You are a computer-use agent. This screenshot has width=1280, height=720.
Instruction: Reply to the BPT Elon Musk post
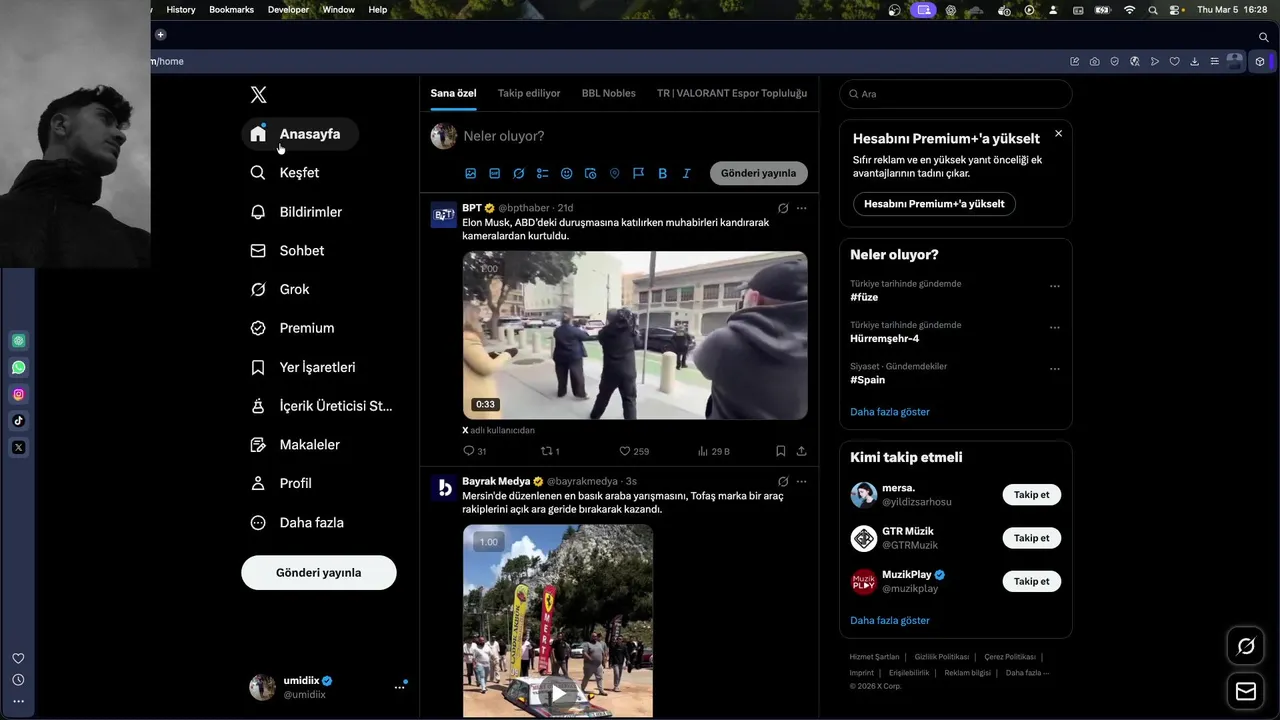pos(474,451)
